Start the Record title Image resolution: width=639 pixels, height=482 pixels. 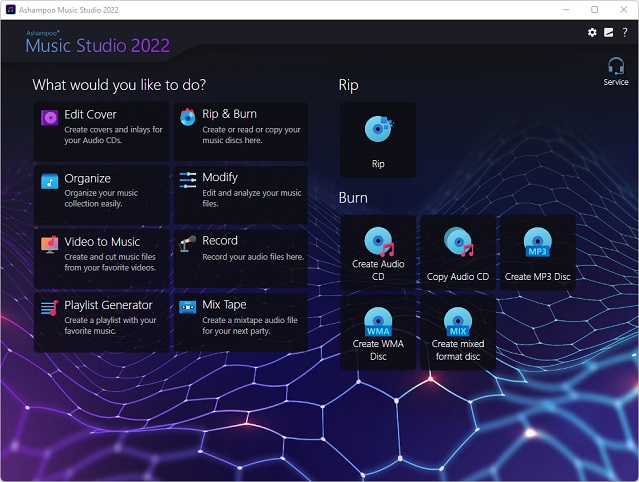pyautogui.click(x=220, y=240)
